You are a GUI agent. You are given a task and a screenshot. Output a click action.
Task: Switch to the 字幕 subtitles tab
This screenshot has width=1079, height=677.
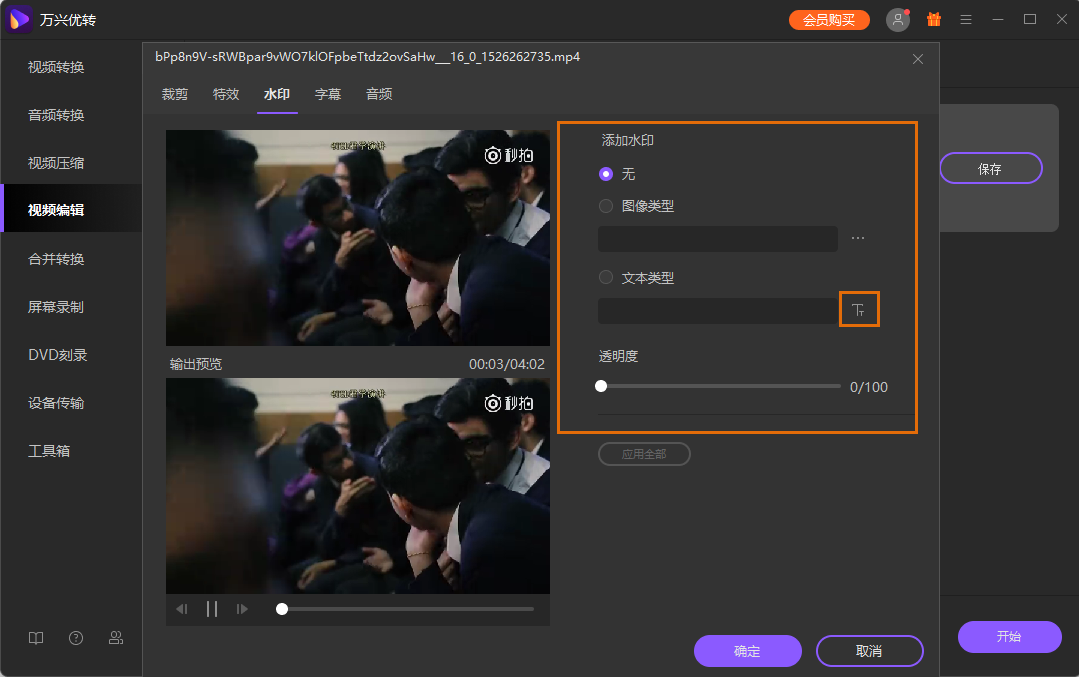[x=328, y=94]
